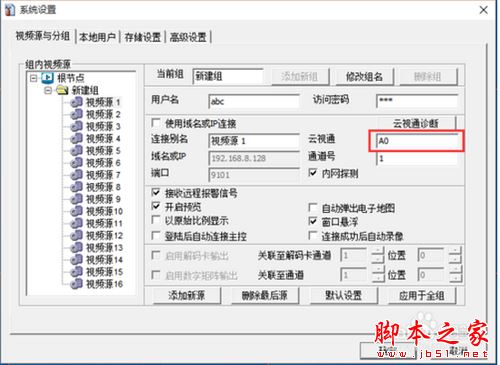Switch to the 高级设置 tab
Image resolution: width=500 pixels, height=365 pixels.
click(188, 37)
